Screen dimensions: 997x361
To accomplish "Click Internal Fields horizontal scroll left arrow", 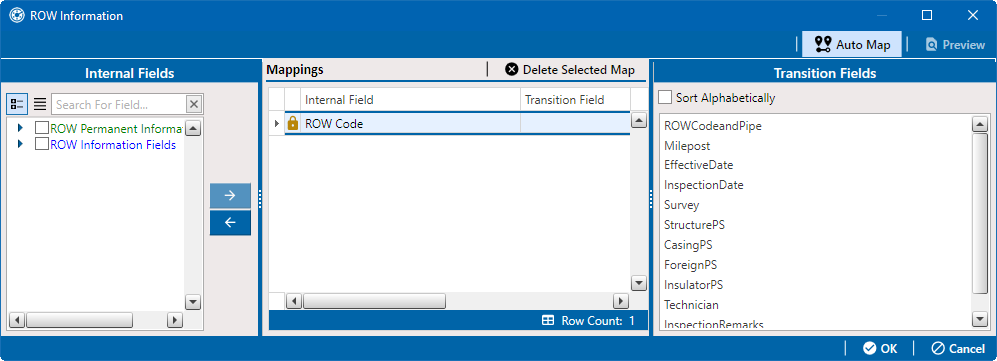I will coord(17,320).
